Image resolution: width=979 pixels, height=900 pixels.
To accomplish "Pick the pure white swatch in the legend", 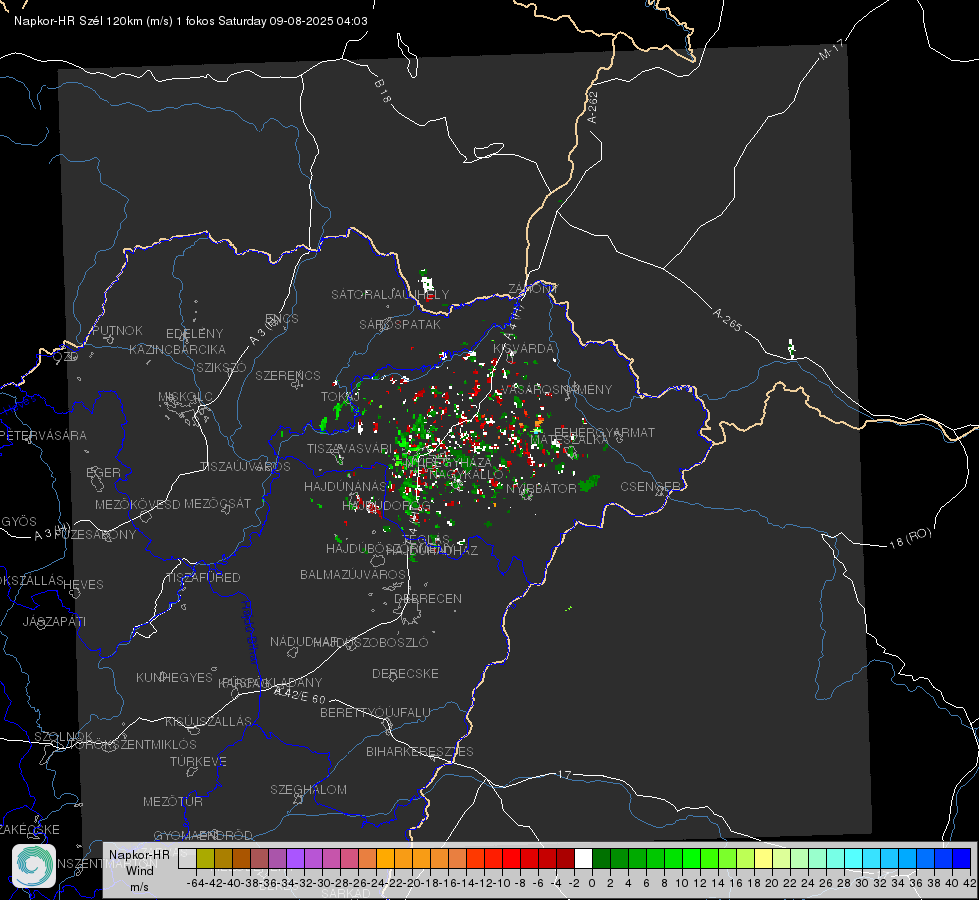I will (583, 858).
